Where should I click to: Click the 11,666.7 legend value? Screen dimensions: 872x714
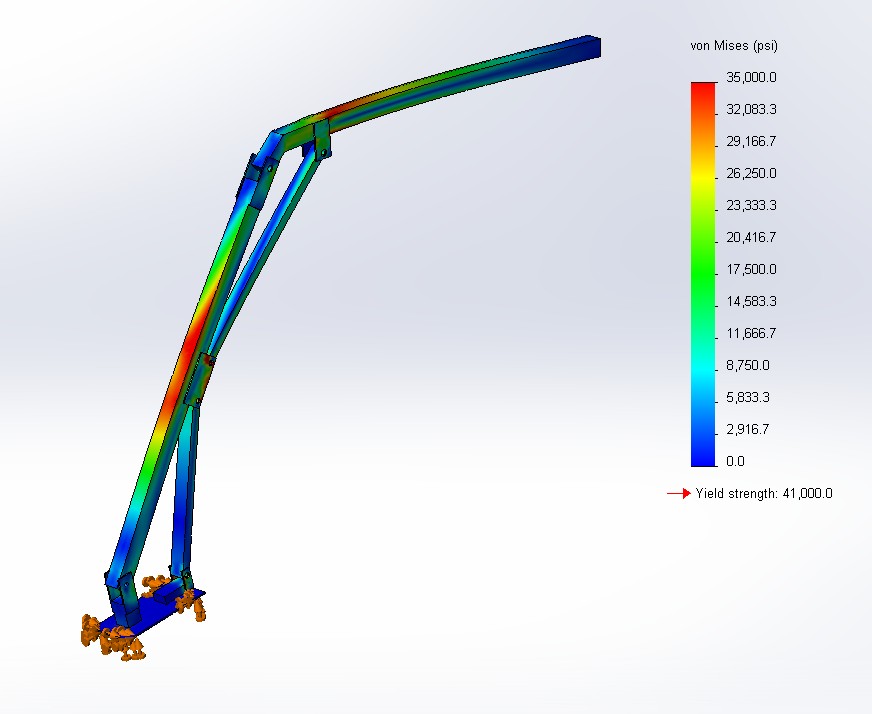coord(751,333)
